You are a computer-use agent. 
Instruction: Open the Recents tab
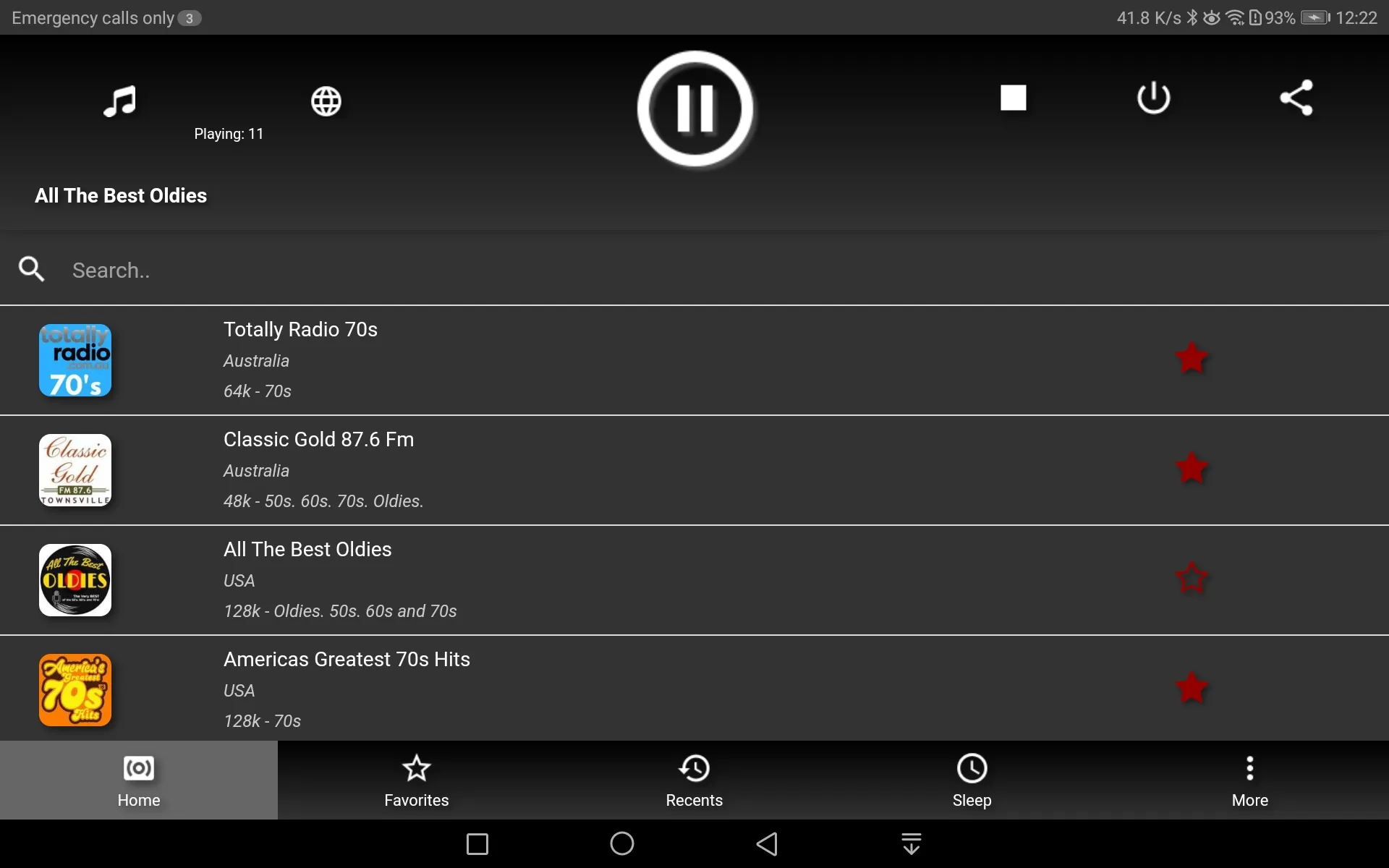click(x=694, y=781)
